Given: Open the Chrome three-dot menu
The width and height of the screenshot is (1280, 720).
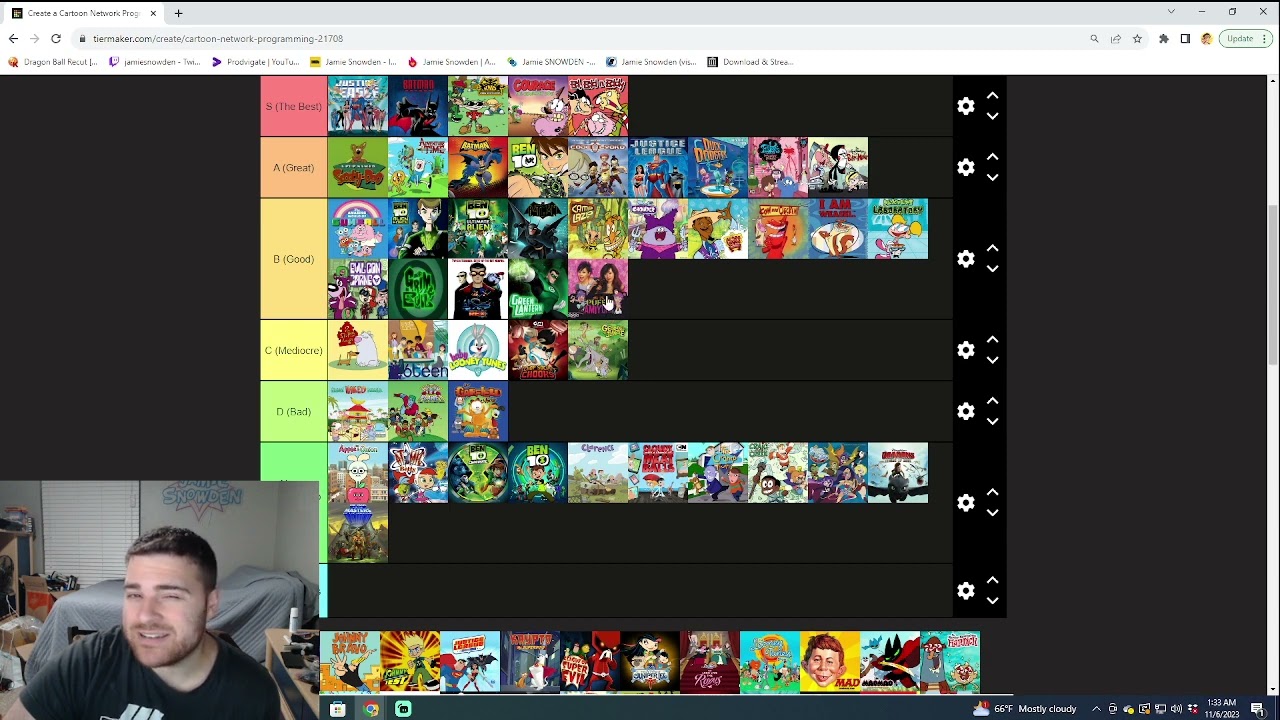Looking at the screenshot, I should pos(1265,39).
